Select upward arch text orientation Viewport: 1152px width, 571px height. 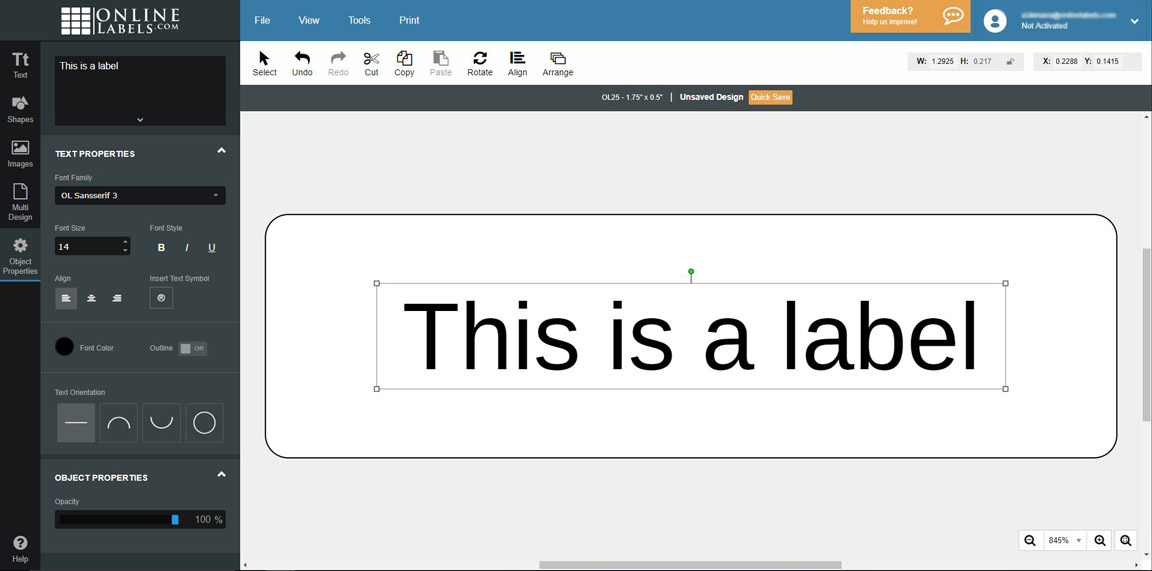pos(119,423)
